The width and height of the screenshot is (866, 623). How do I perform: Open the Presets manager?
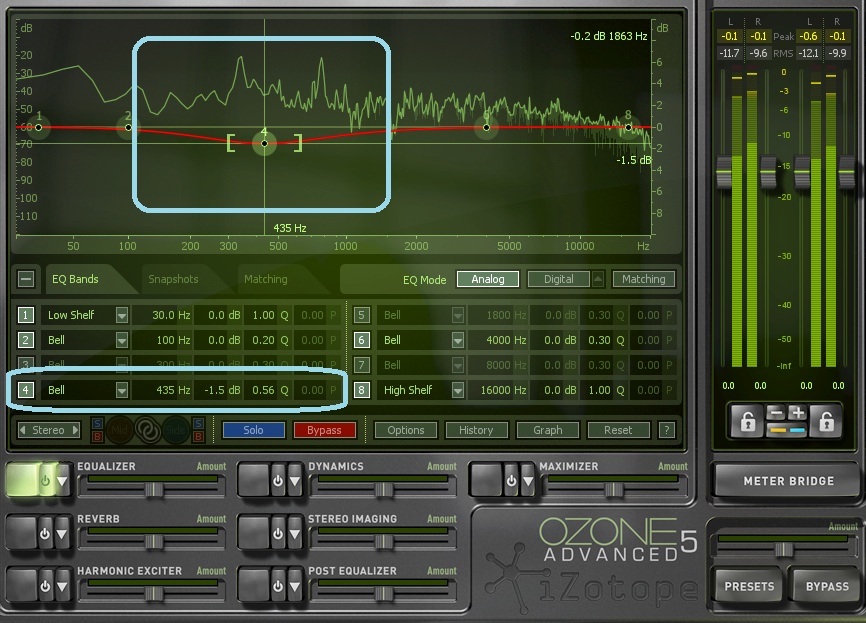(749, 586)
